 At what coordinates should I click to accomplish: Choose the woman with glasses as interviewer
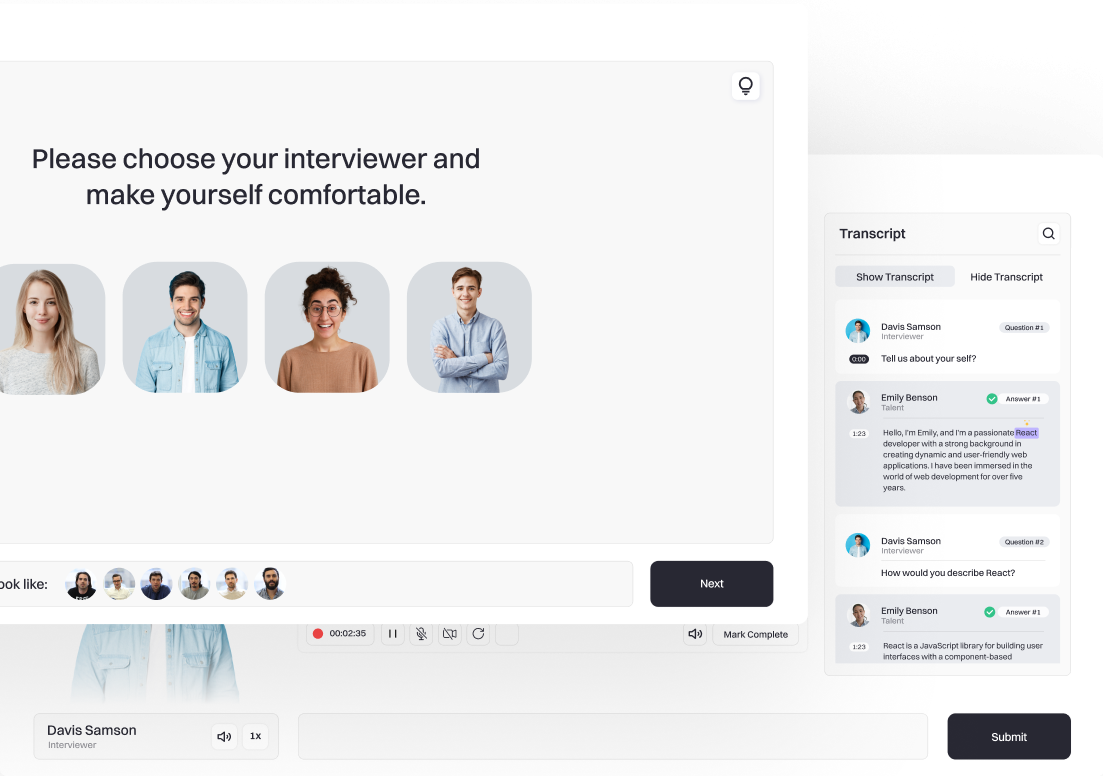tap(327, 328)
